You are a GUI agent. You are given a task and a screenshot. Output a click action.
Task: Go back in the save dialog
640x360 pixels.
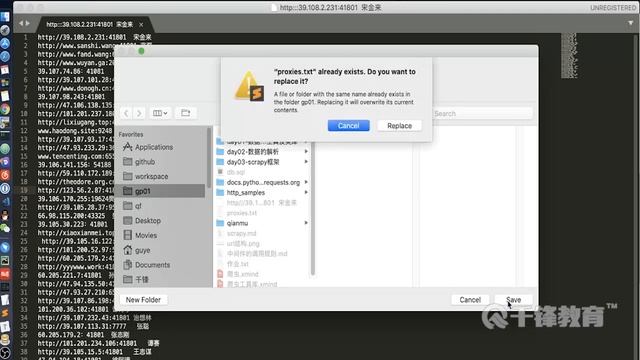point(126,113)
